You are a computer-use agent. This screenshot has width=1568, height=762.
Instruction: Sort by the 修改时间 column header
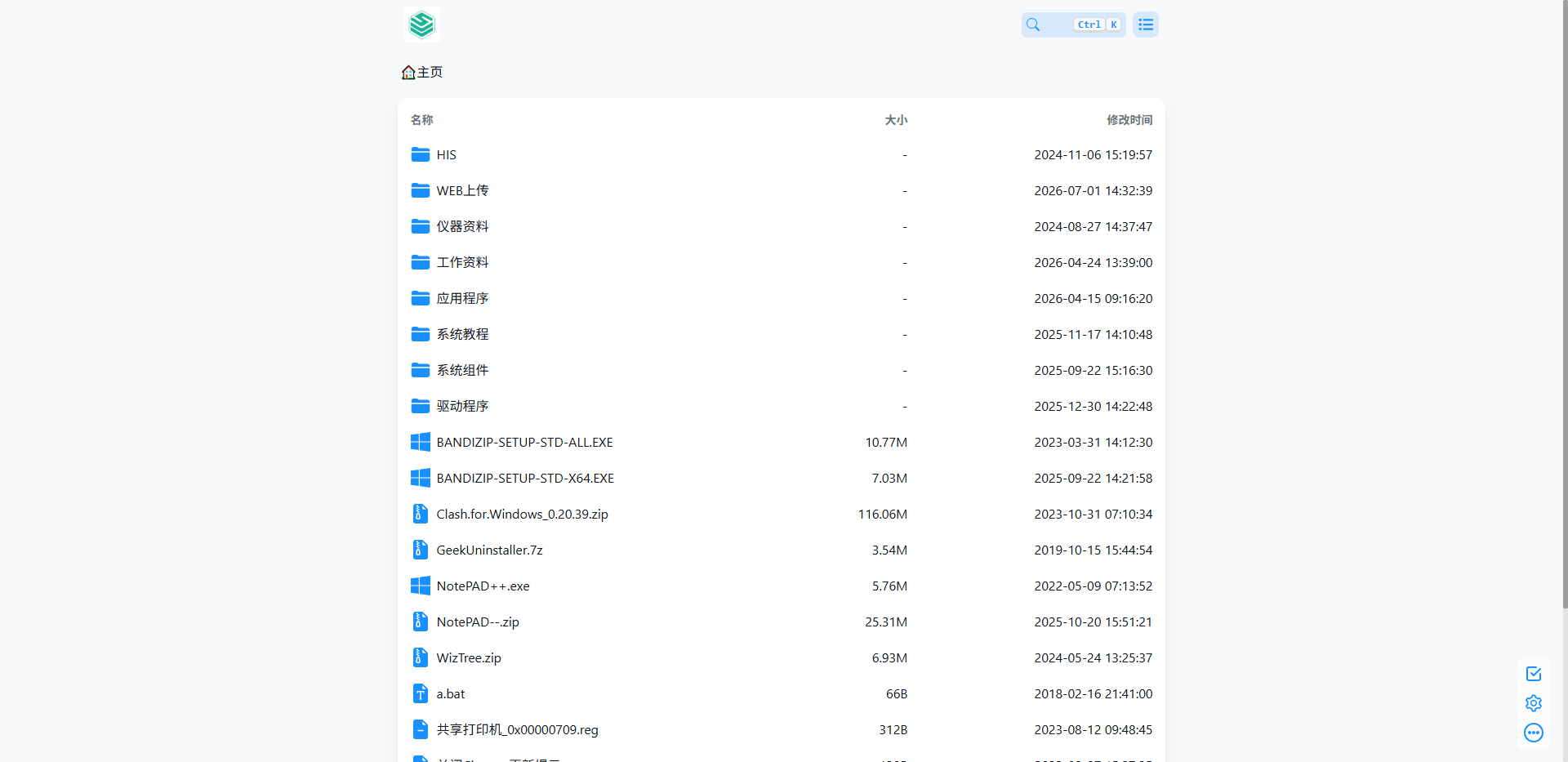pos(1129,119)
